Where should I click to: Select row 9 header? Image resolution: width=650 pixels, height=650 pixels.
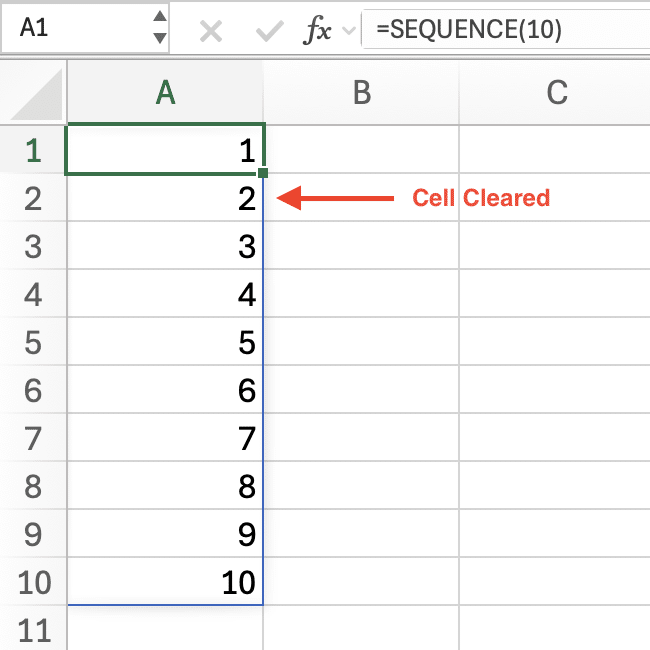(33, 534)
